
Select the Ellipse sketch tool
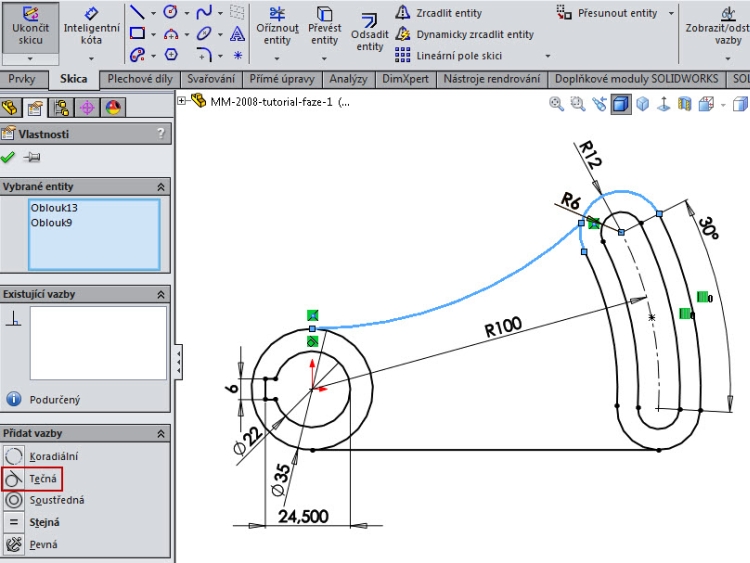(204, 33)
